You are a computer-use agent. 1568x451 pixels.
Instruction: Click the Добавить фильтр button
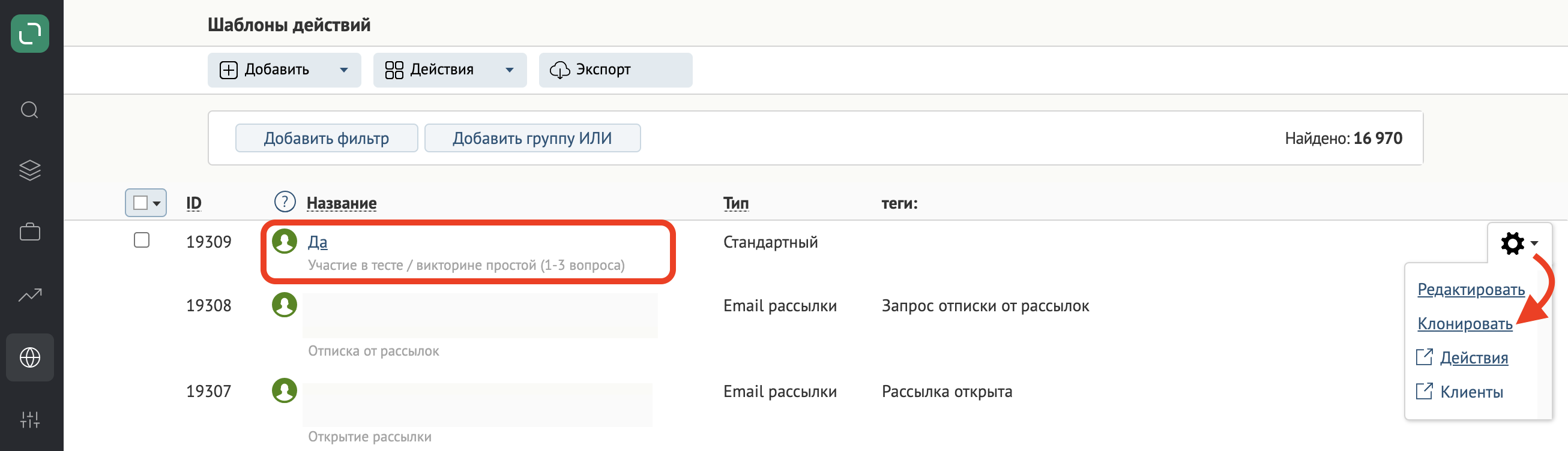[326, 138]
